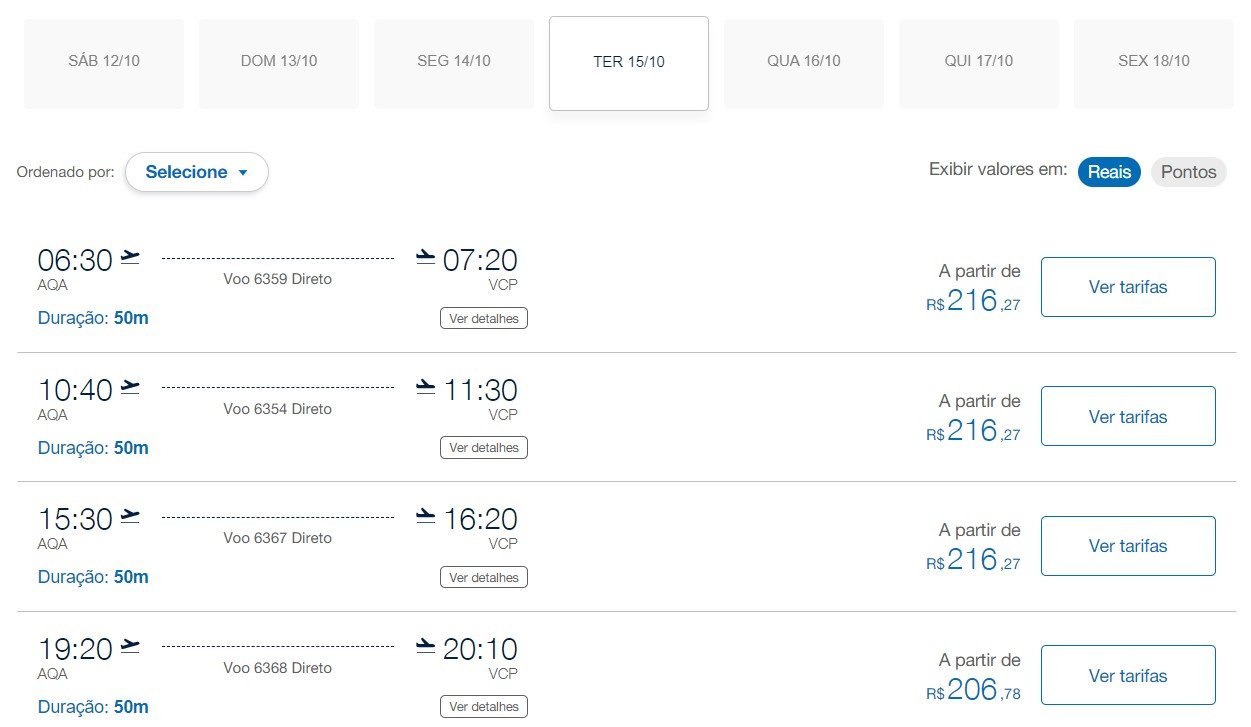Image resolution: width=1251 pixels, height=727 pixels.
Task: Select the SEG 14/10 date tab
Action: pos(454,62)
